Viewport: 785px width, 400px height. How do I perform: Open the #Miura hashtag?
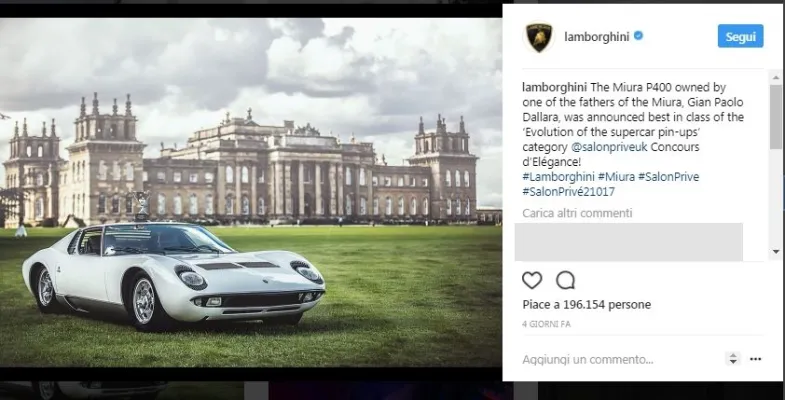pos(616,177)
